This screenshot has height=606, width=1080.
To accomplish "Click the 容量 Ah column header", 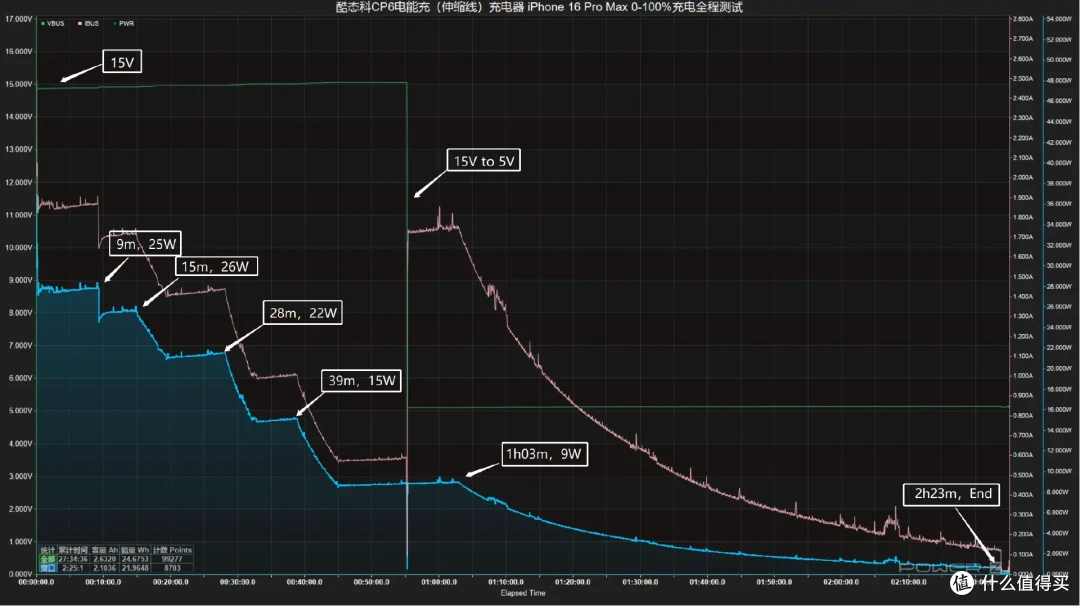I will [105, 550].
